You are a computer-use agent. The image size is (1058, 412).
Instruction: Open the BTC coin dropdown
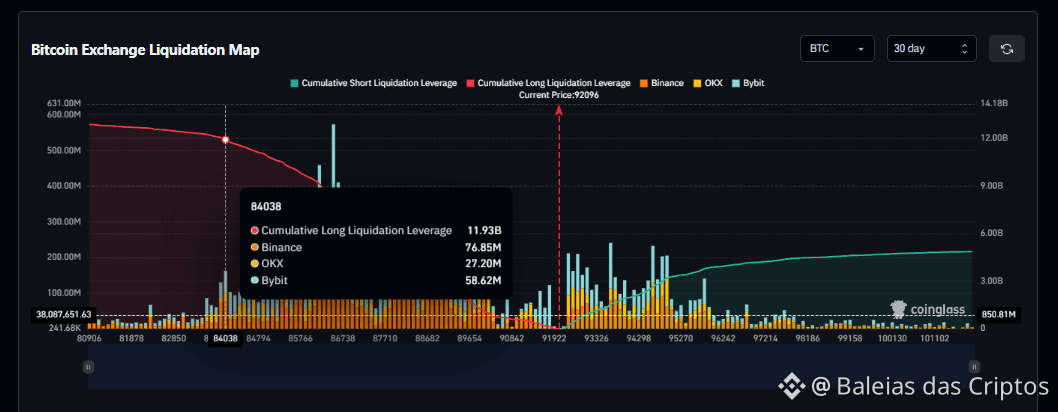click(x=837, y=48)
